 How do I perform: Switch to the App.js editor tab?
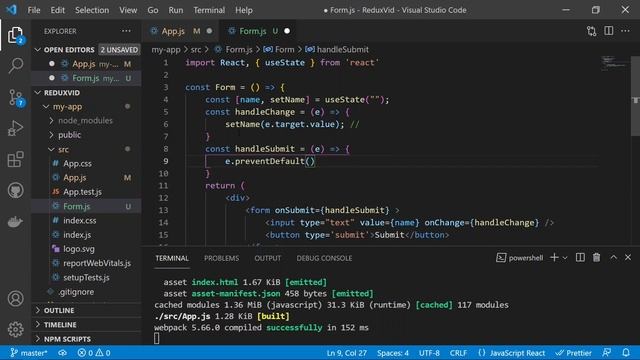[x=181, y=31]
